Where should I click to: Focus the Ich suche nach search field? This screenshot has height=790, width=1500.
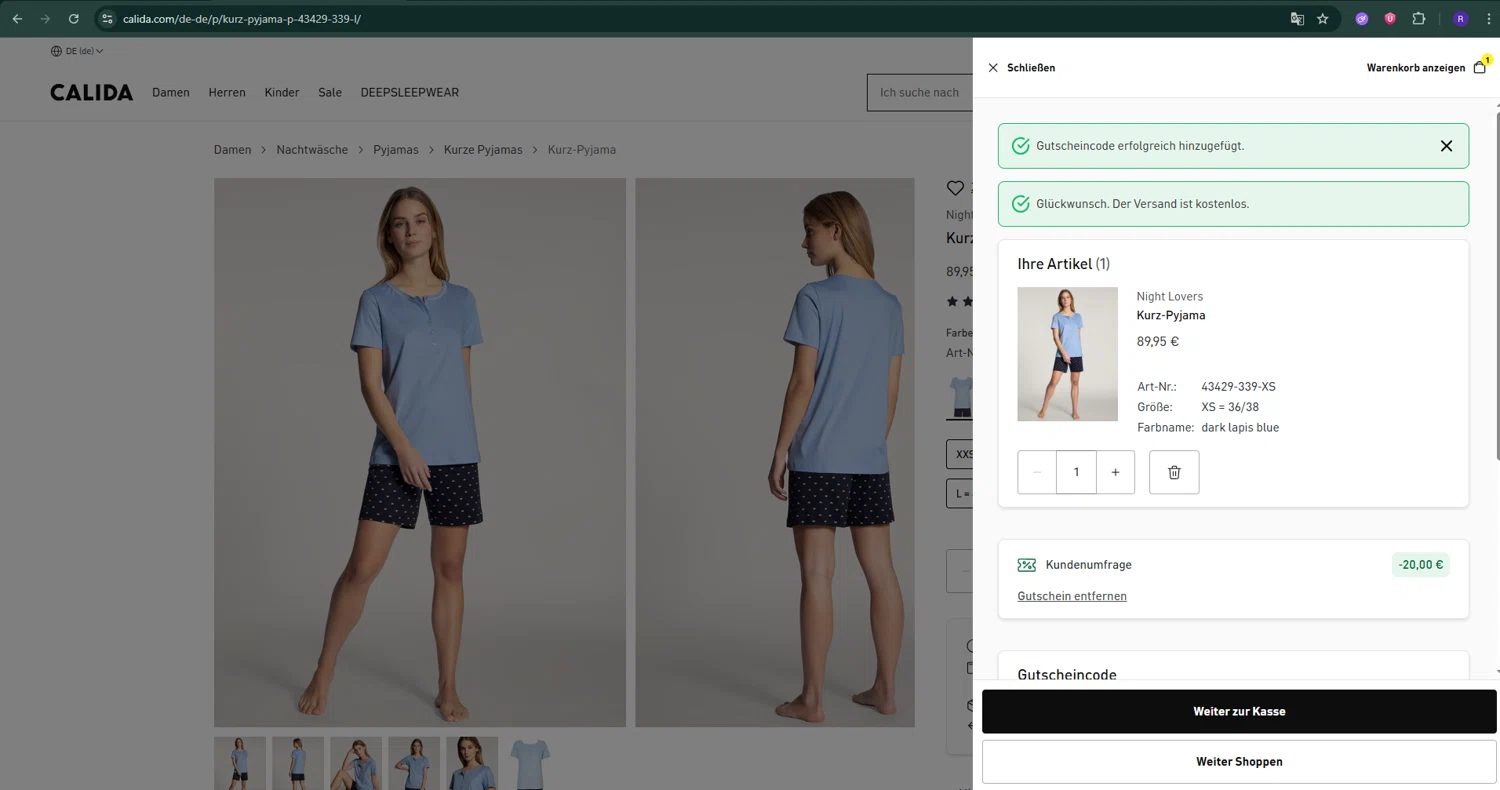tap(920, 93)
